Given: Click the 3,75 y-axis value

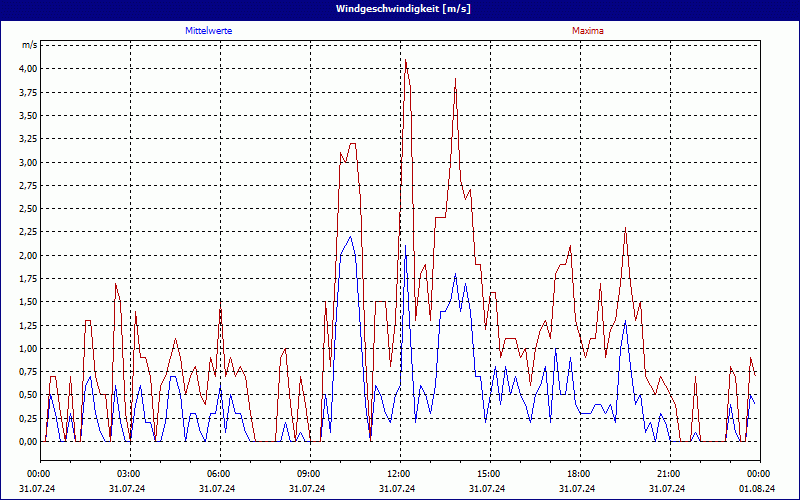Looking at the screenshot, I should (x=28, y=92).
